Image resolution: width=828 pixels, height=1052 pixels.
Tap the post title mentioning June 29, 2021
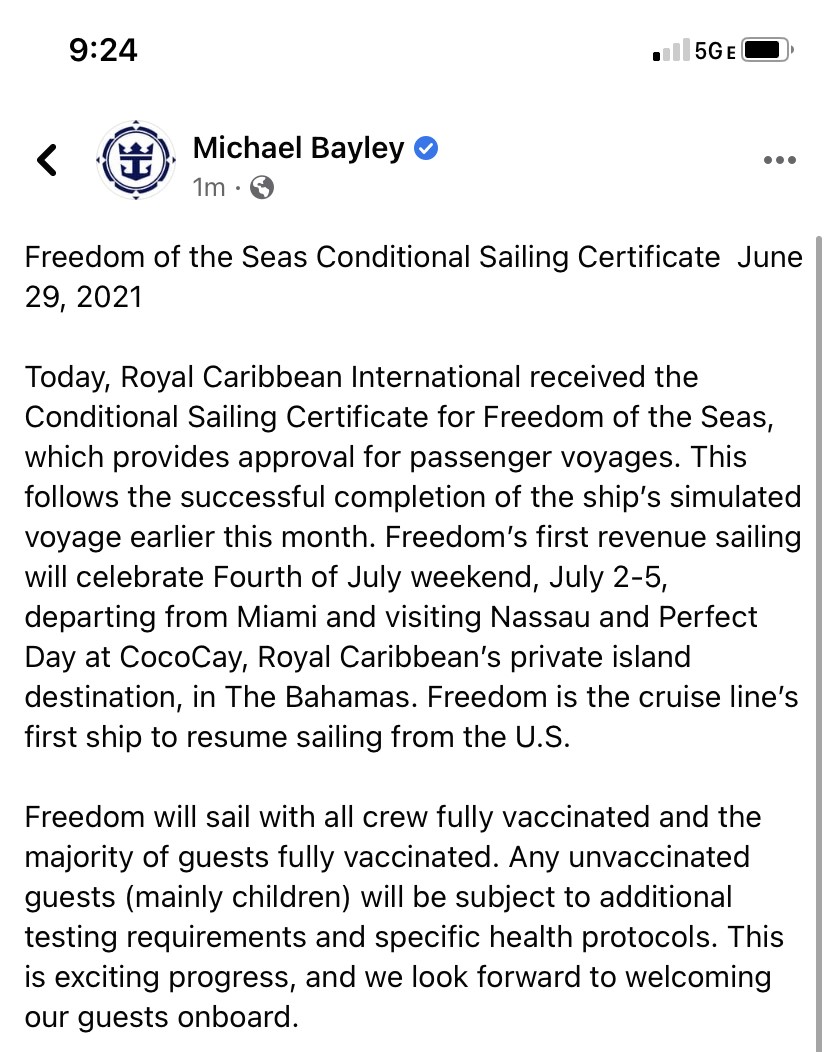pyautogui.click(x=413, y=276)
